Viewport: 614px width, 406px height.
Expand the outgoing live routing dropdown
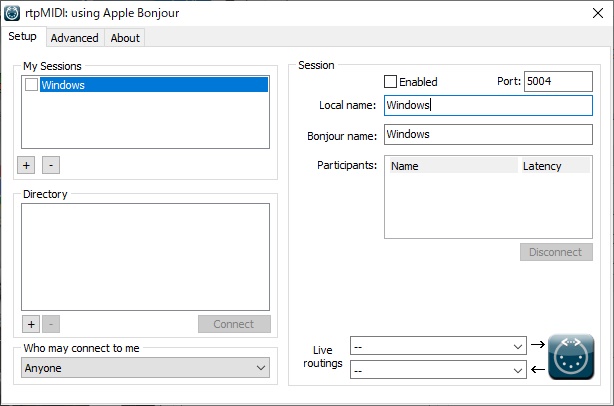pyautogui.click(x=438, y=346)
